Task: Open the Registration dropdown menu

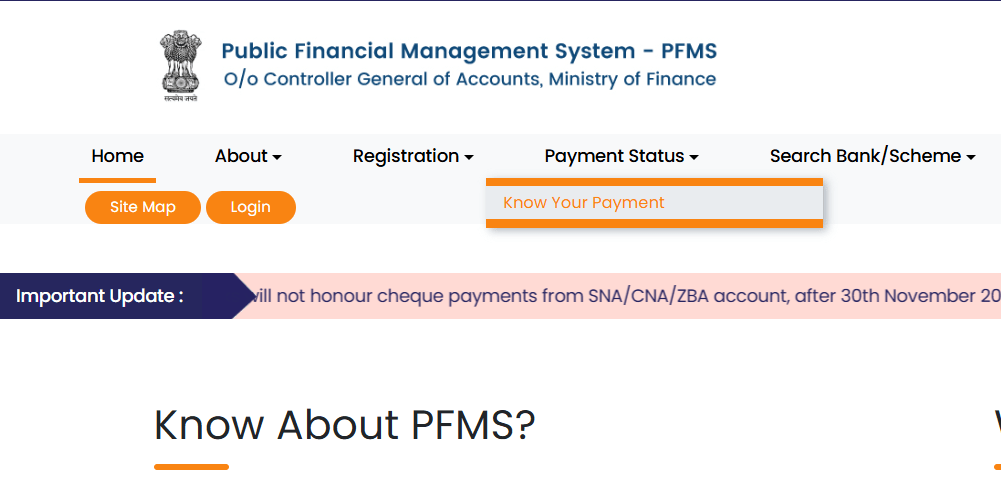Action: click(x=406, y=156)
